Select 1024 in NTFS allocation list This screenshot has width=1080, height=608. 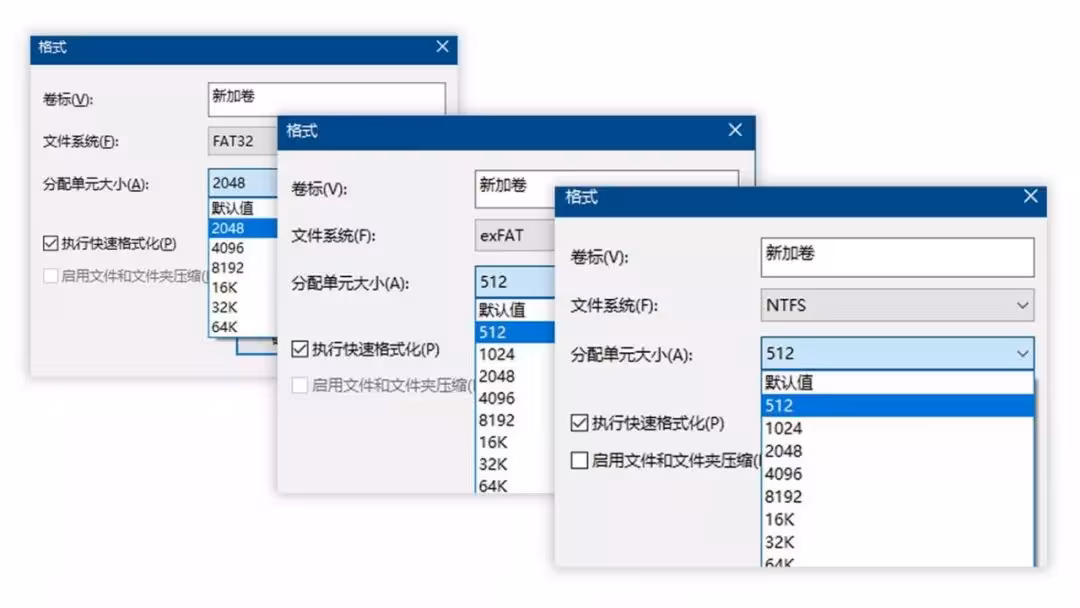(897, 428)
